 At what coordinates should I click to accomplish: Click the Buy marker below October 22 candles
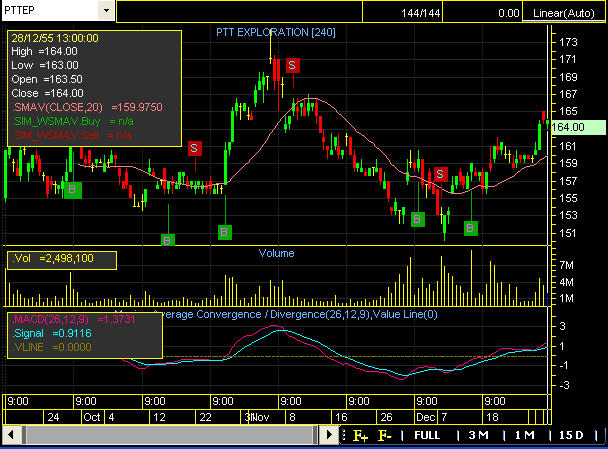(x=225, y=232)
